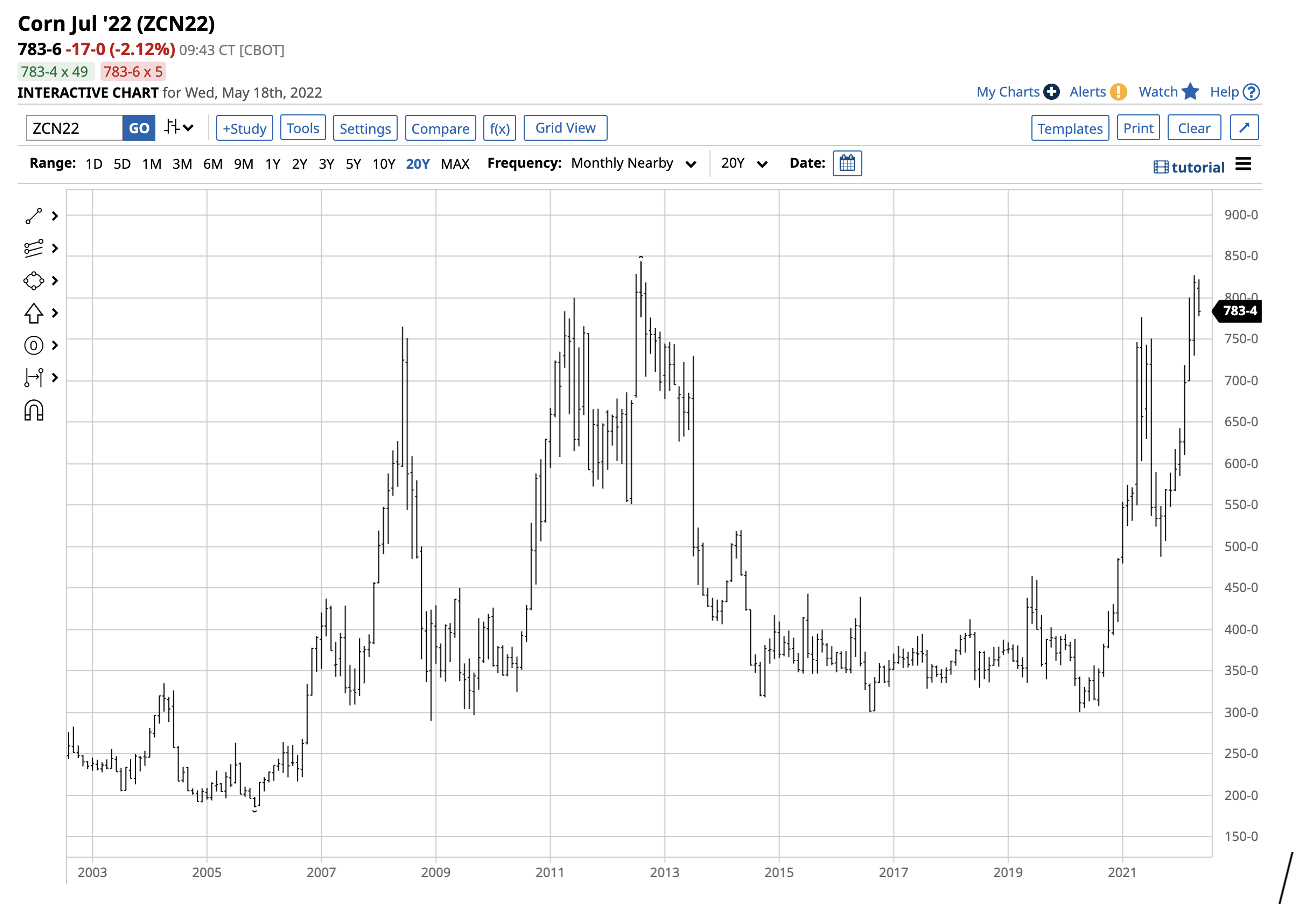Select the 1Y range
This screenshot has height=910, width=1298.
coord(272,164)
